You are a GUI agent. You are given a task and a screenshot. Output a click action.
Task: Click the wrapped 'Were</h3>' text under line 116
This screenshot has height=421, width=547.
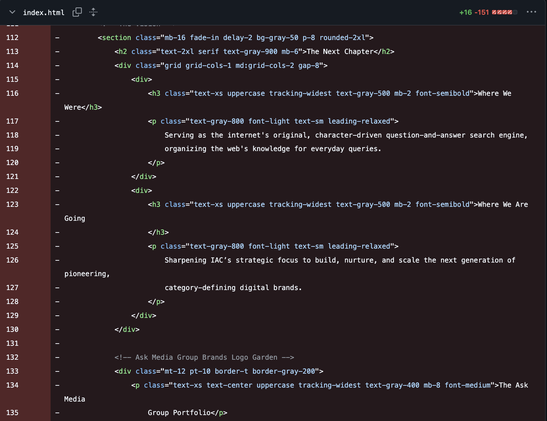tap(83, 107)
